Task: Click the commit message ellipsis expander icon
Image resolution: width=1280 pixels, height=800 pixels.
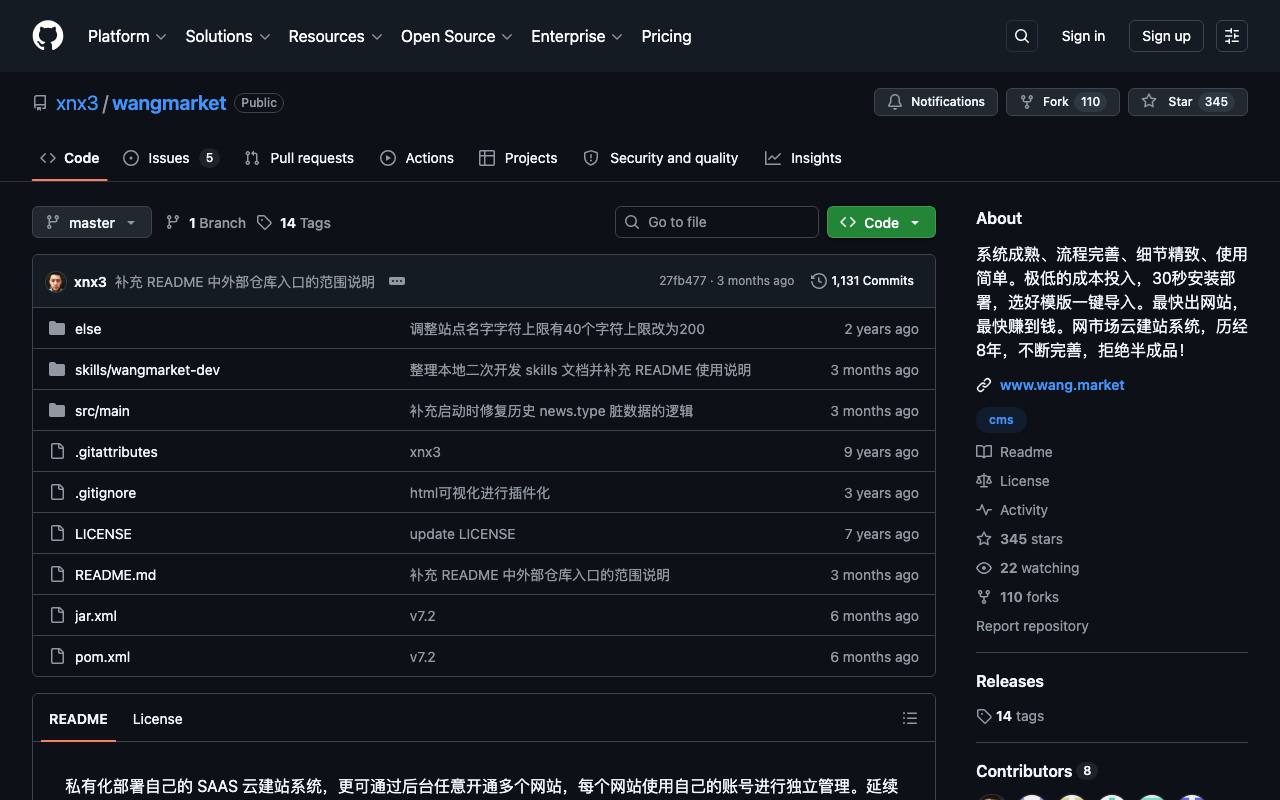Action: tap(397, 281)
